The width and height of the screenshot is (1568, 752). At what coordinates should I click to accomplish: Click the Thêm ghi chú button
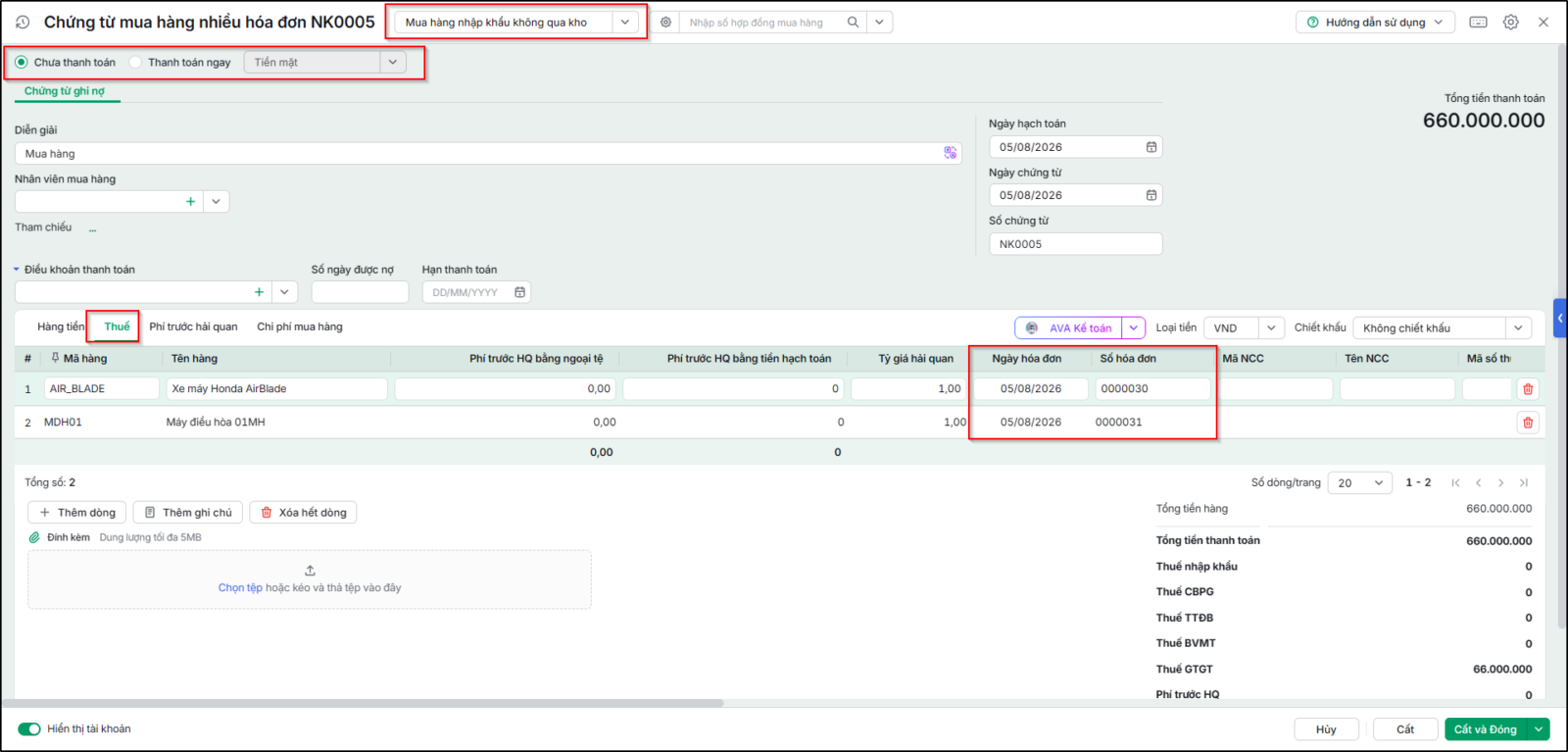point(188,513)
